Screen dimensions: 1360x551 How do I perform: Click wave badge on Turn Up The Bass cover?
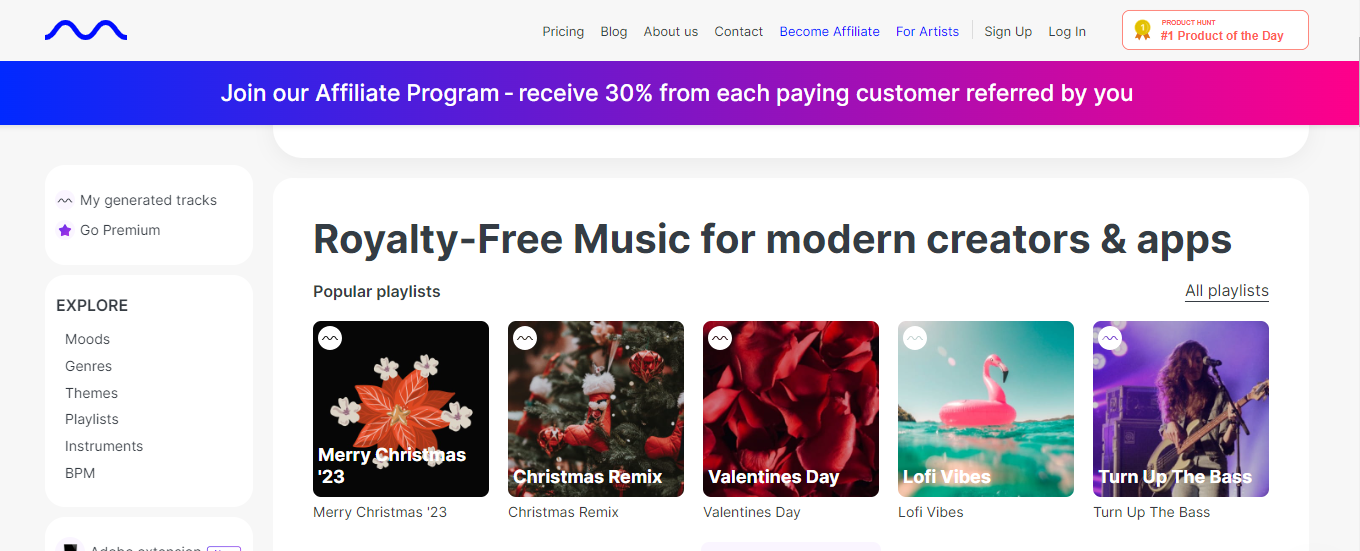pos(1110,338)
